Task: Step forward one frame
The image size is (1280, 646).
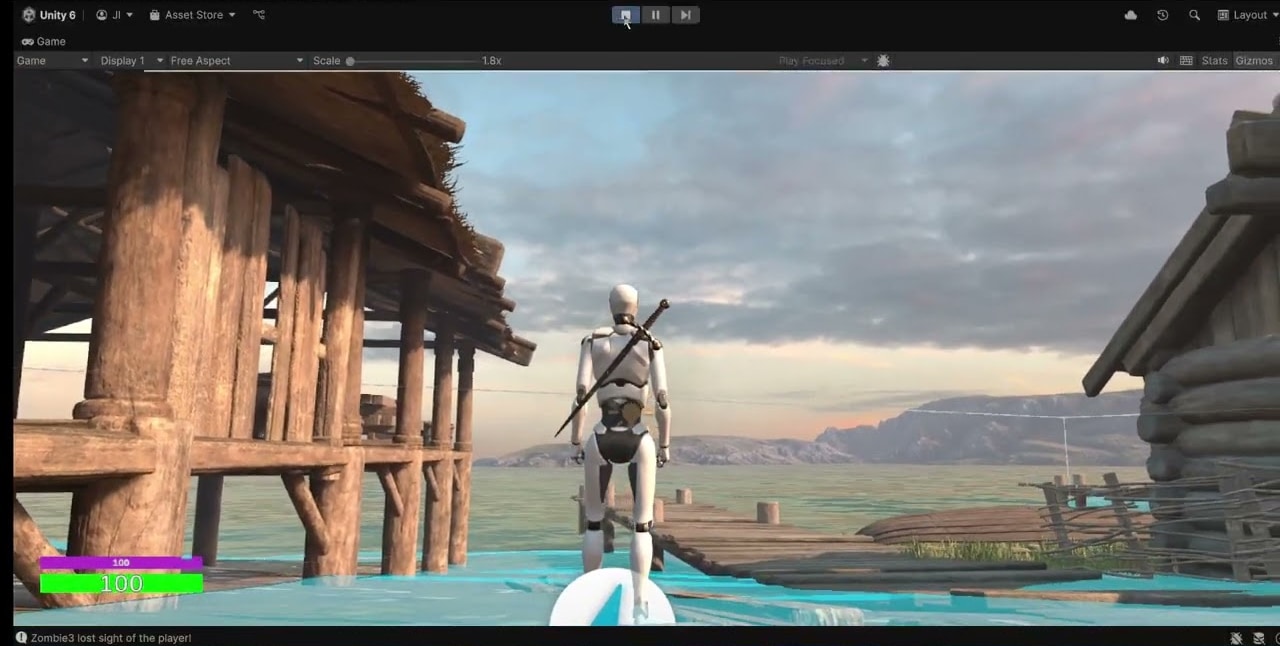Action: (685, 15)
